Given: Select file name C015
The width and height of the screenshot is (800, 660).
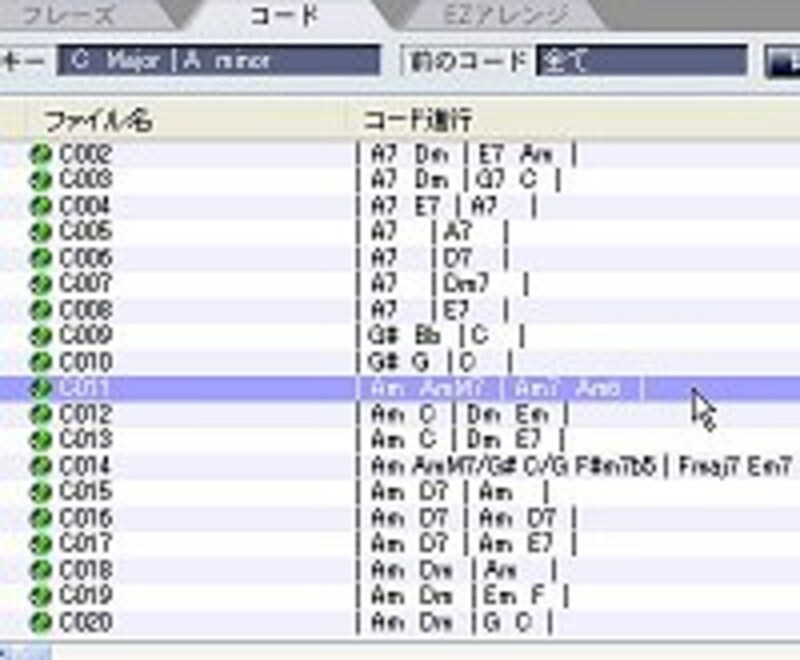Looking at the screenshot, I should [85, 492].
